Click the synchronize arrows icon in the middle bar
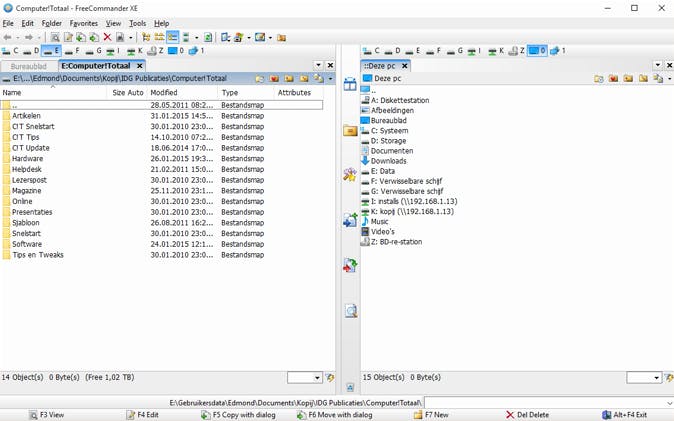Screen dimensions: 674x421 (350, 265)
